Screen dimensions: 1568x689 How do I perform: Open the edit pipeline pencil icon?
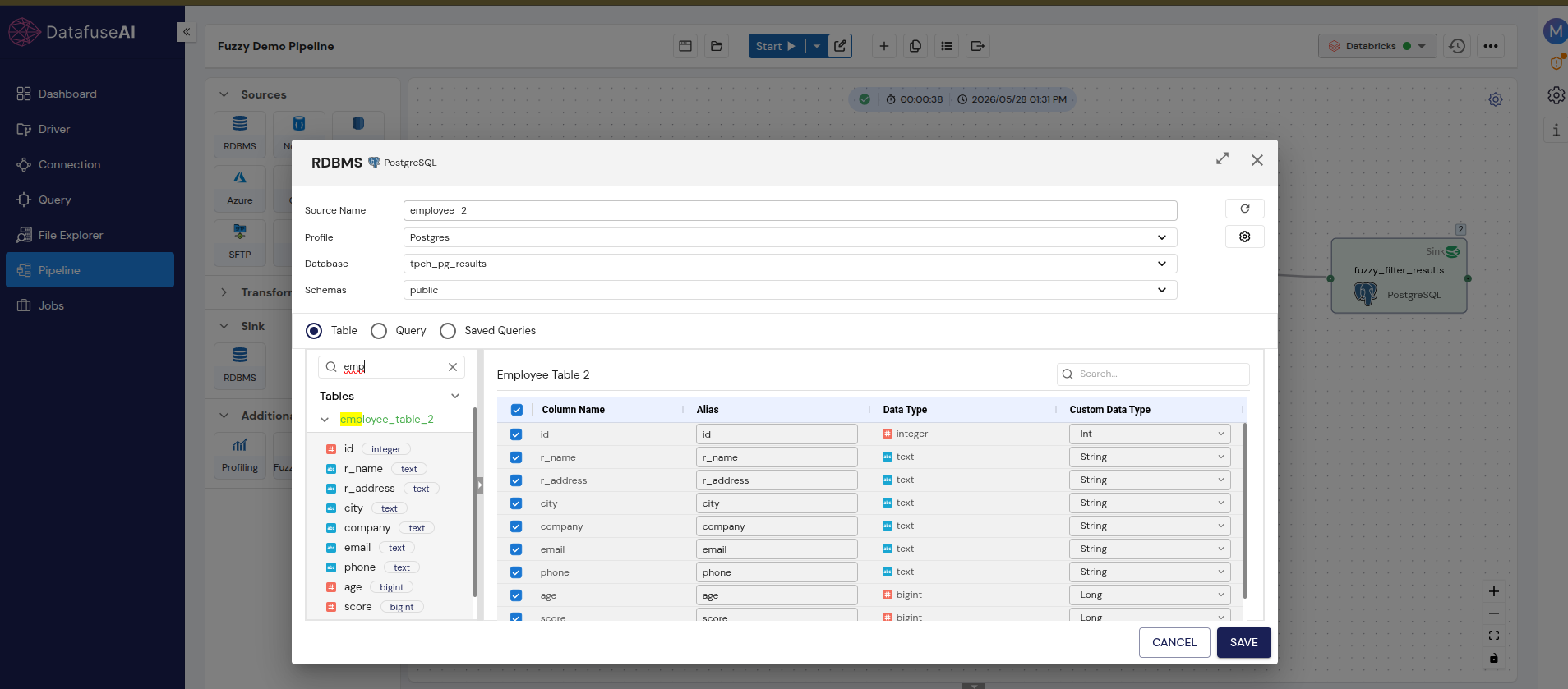coord(840,46)
